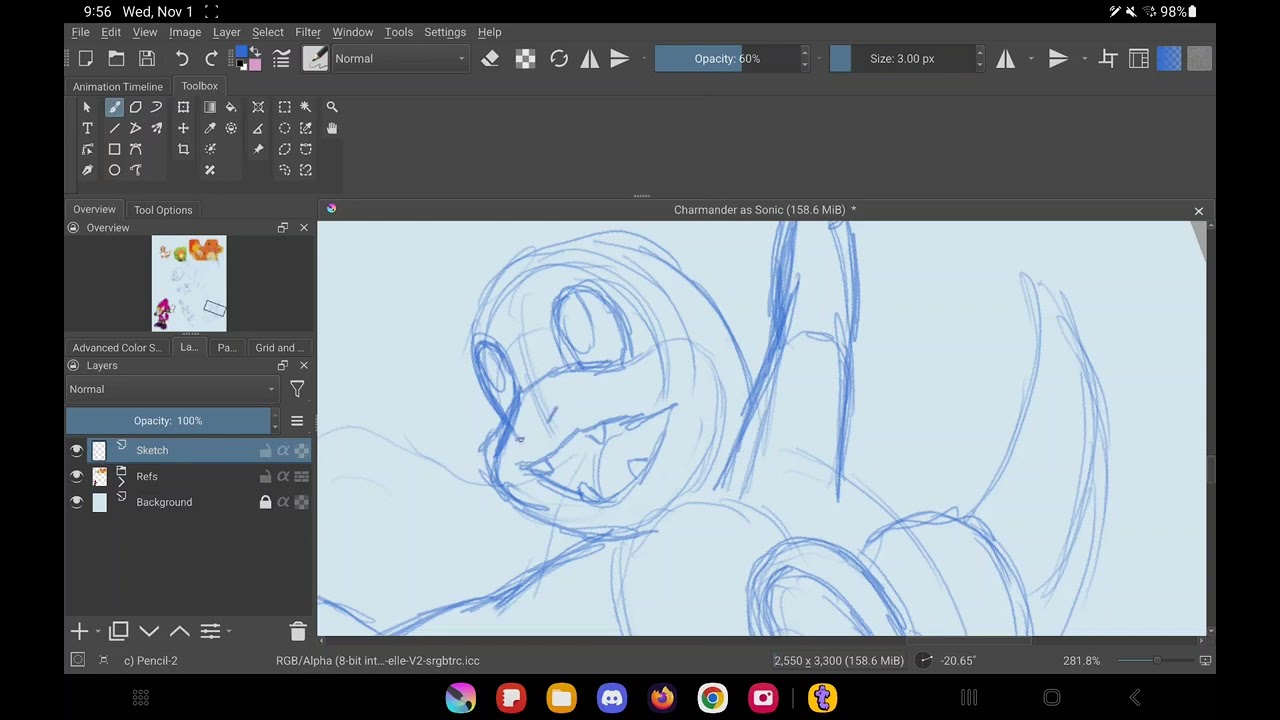Click the Overview canvas thumbnail
The image size is (1280, 720).
189,283
